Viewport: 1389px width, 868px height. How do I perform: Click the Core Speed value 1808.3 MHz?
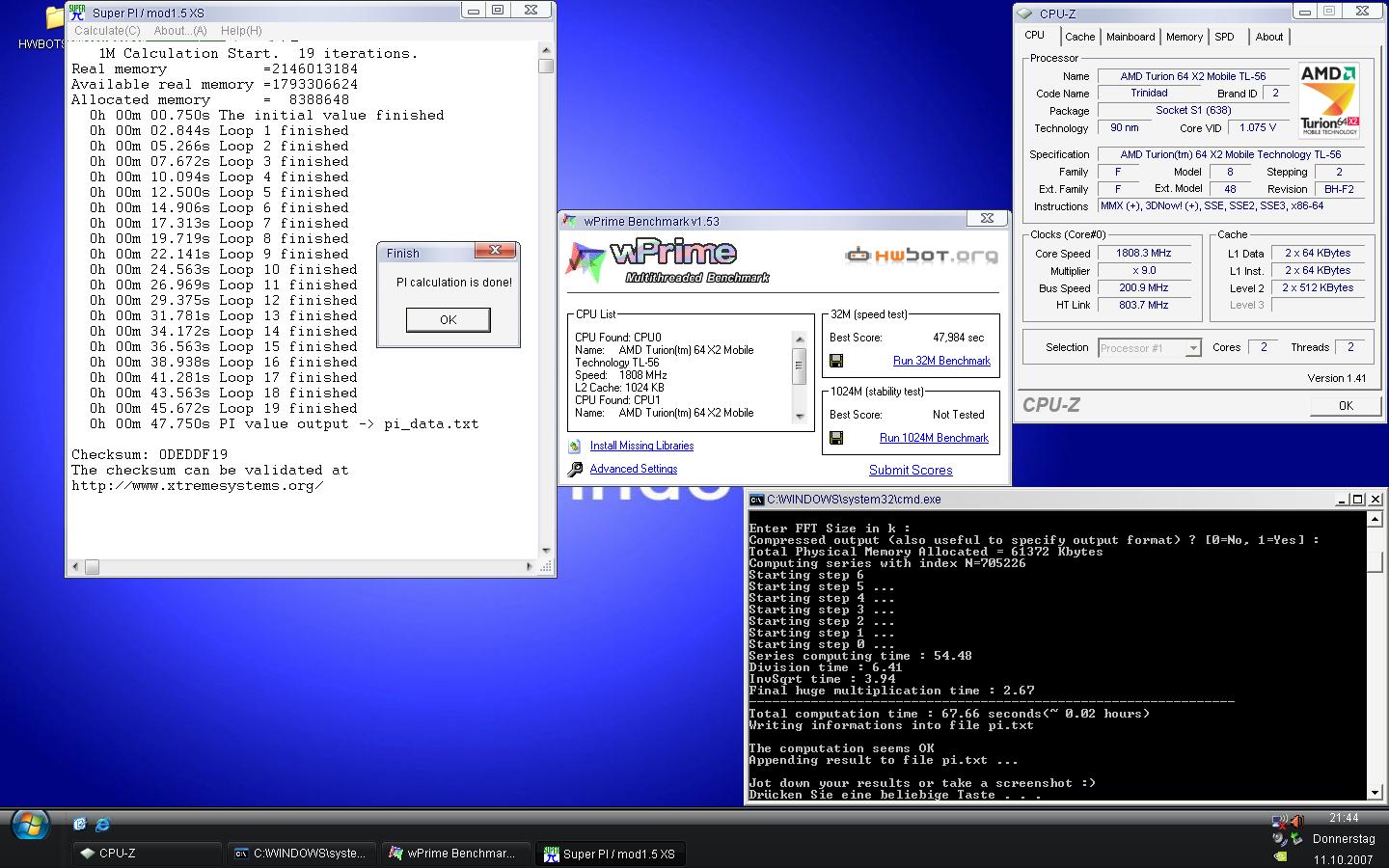click(1143, 254)
